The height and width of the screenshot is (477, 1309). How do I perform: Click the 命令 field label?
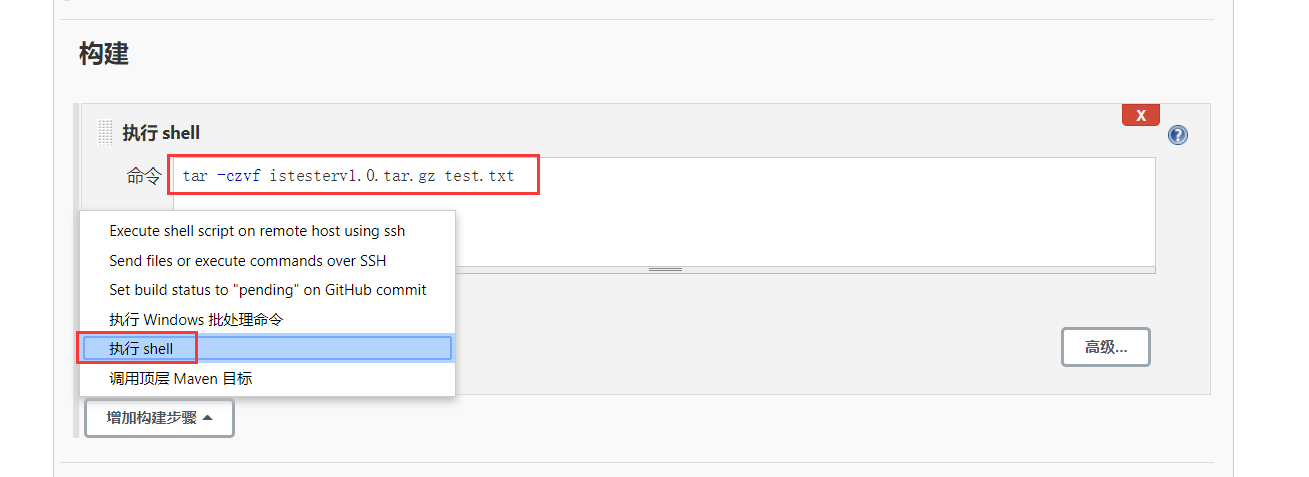point(143,176)
